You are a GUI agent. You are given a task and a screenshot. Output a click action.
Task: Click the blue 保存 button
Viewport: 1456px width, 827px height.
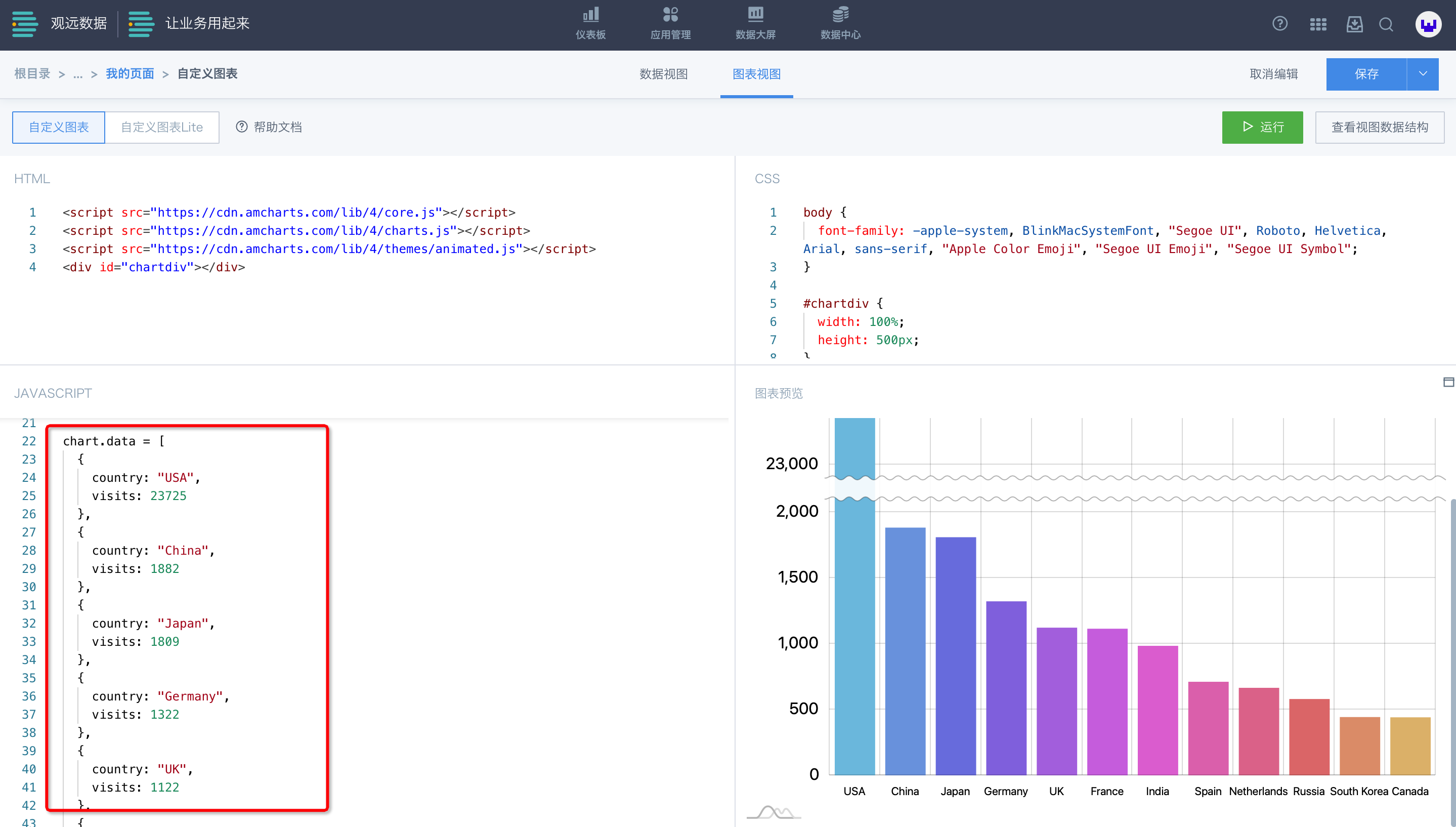tap(1366, 74)
